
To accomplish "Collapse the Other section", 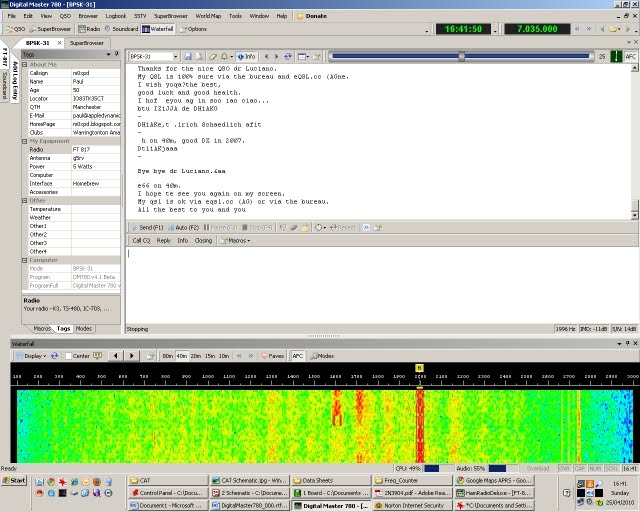I will [25, 200].
